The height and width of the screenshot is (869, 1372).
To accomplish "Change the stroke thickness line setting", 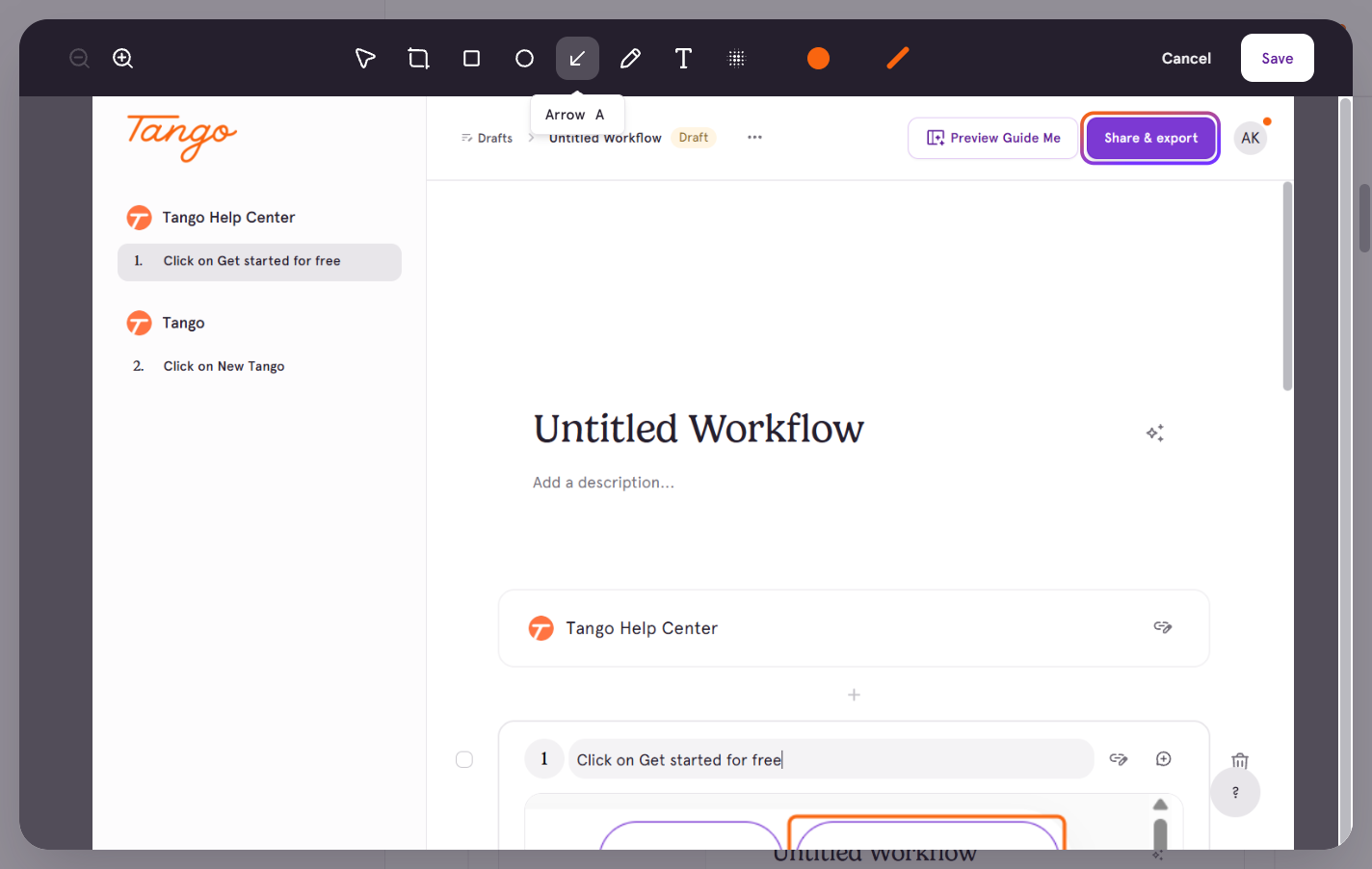I will pos(898,59).
